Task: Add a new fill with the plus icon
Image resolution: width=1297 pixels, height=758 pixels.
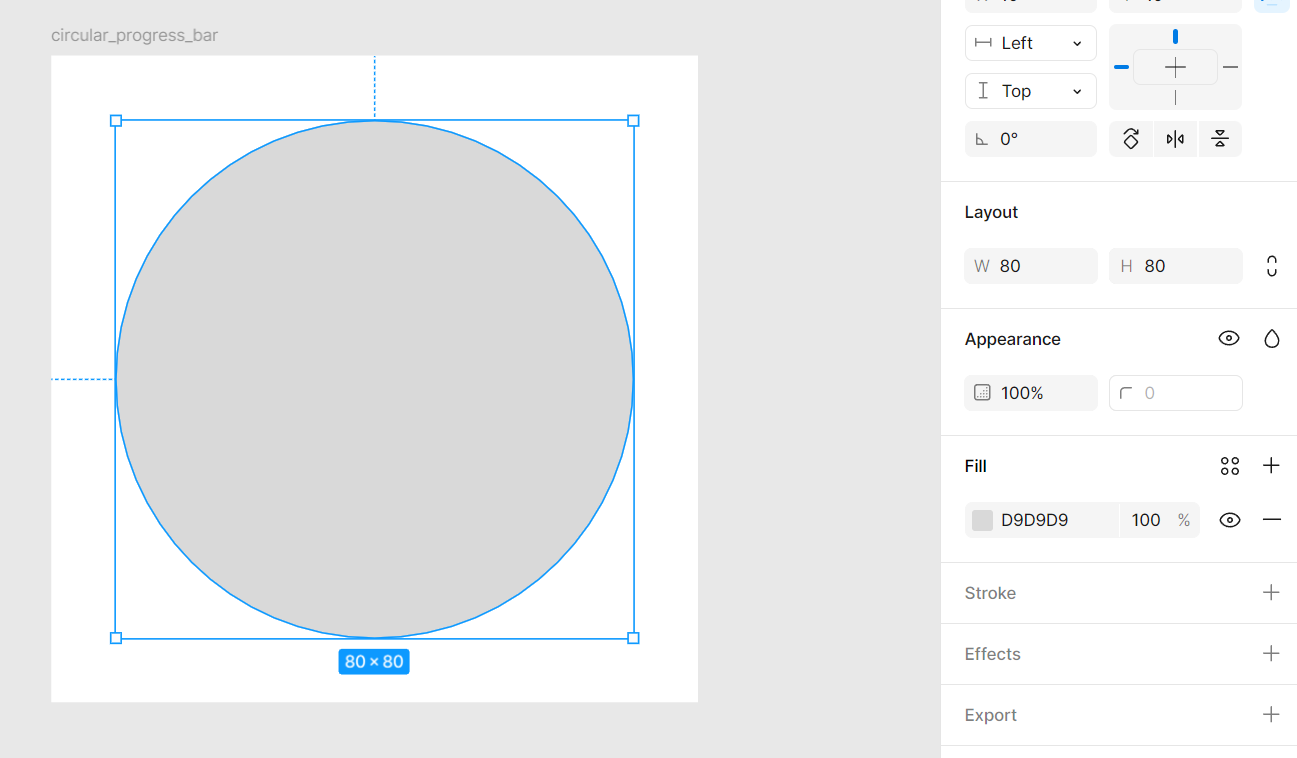Action: pos(1271,465)
